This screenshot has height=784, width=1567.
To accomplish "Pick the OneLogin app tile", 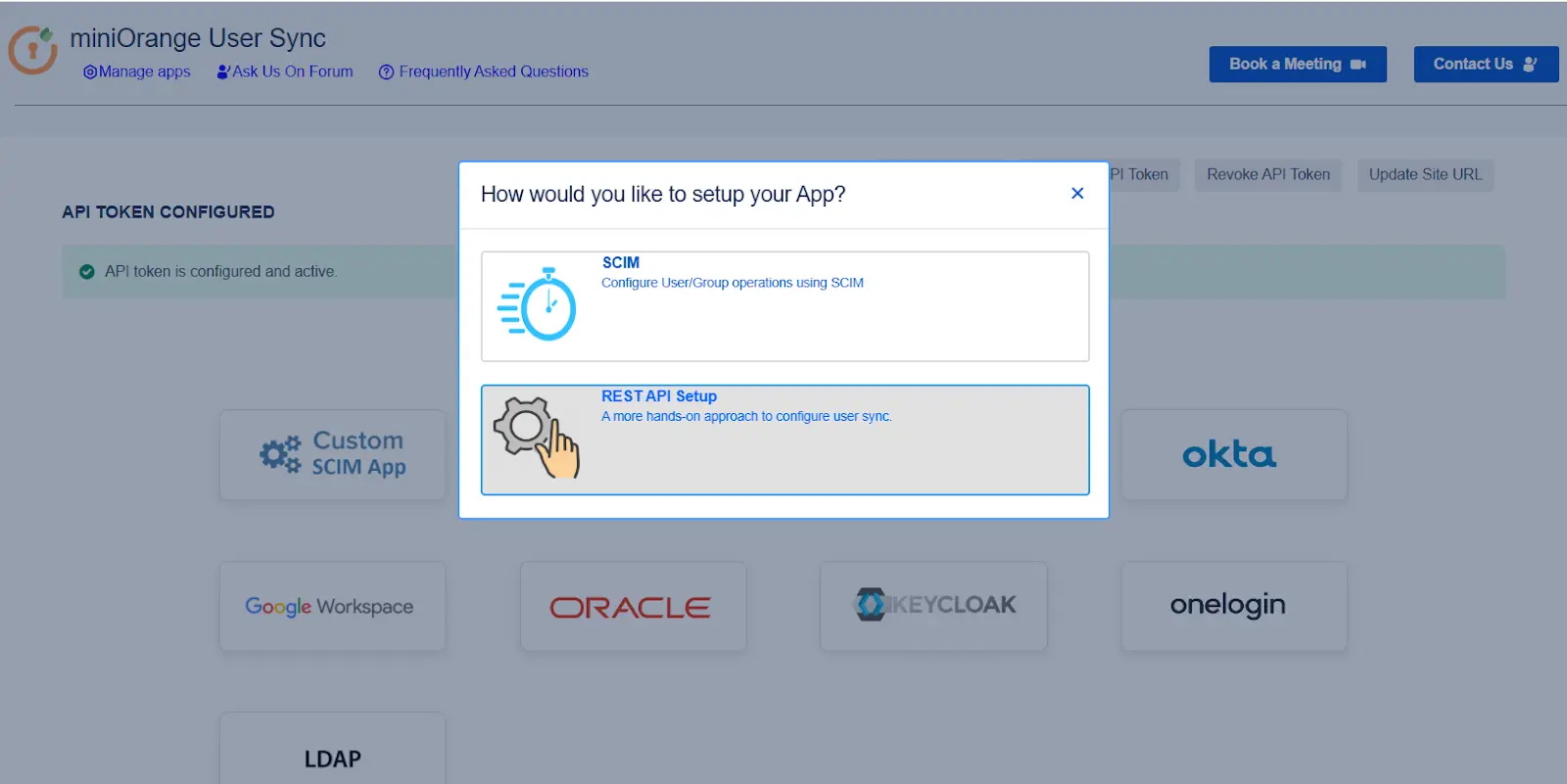I will pos(1233,606).
